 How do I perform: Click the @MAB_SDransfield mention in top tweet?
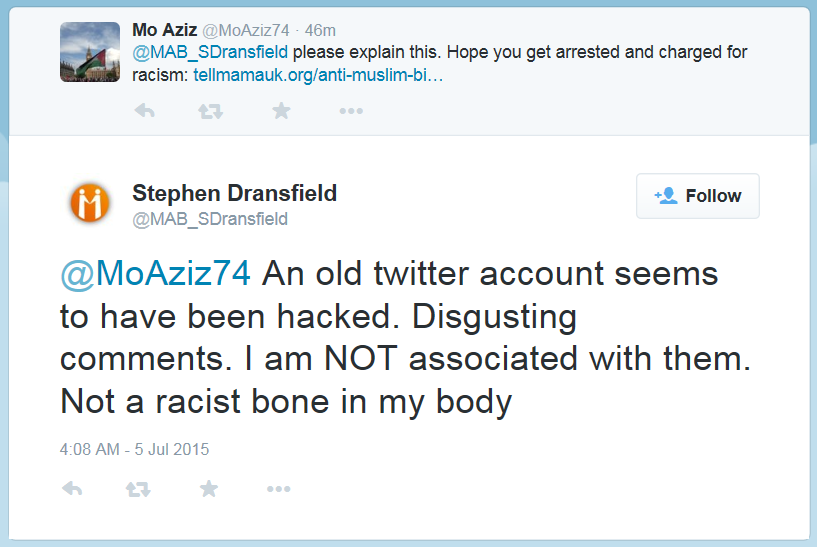[x=209, y=52]
